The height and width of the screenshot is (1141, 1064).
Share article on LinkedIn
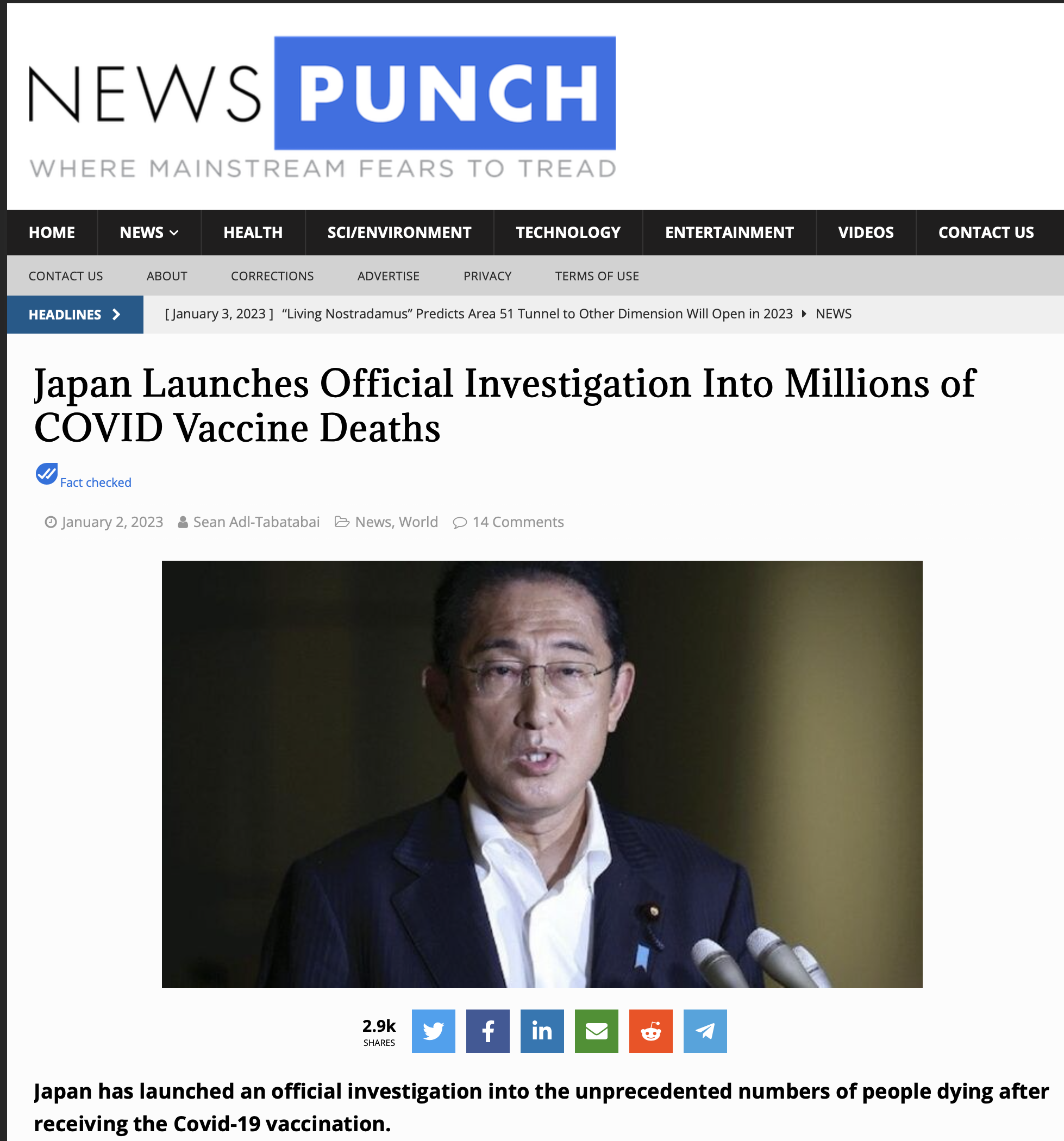(x=542, y=1031)
